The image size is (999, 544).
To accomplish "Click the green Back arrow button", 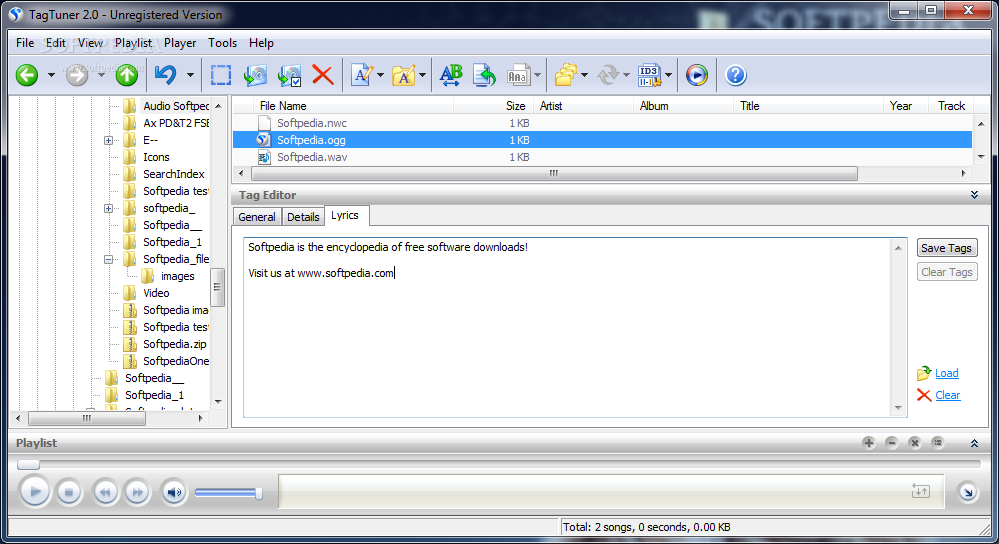I will tap(27, 75).
